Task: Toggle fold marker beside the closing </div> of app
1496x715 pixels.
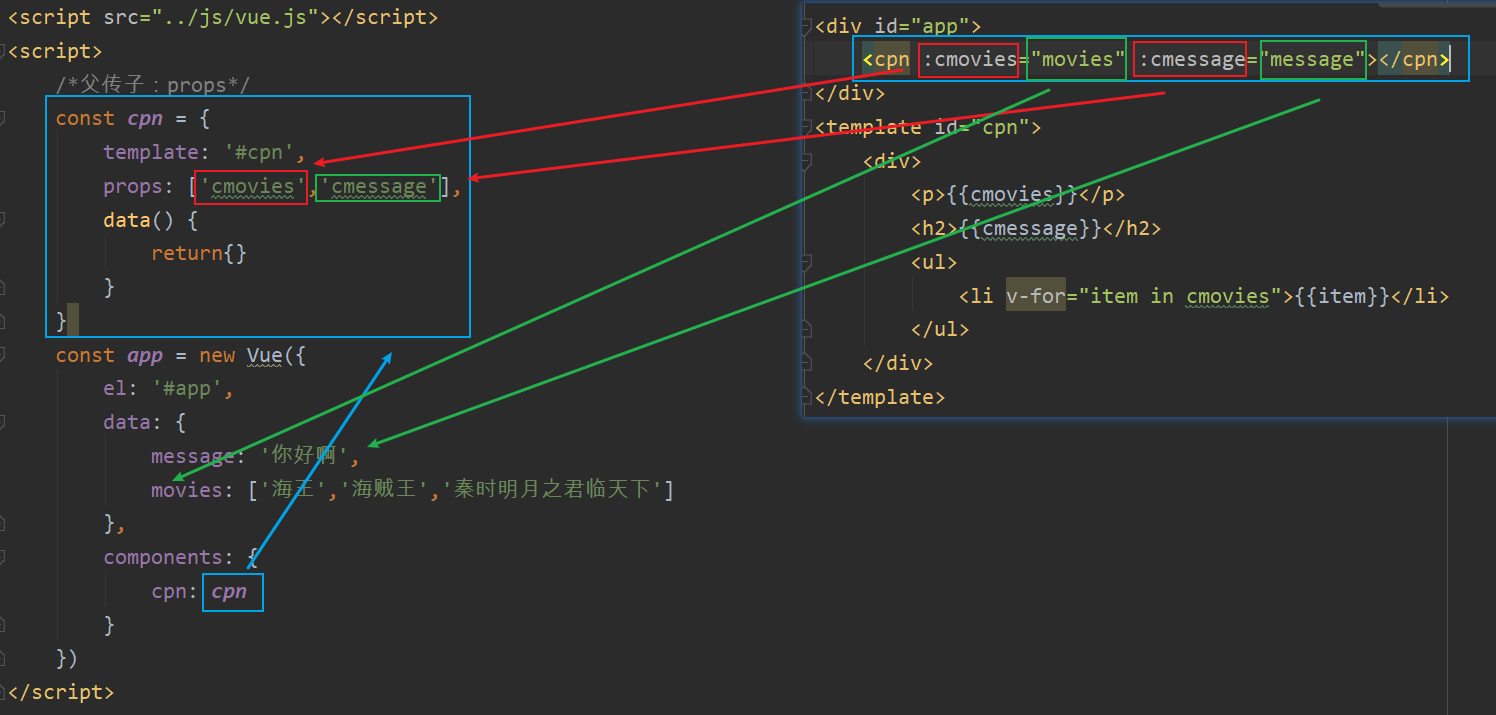Action: click(806, 93)
